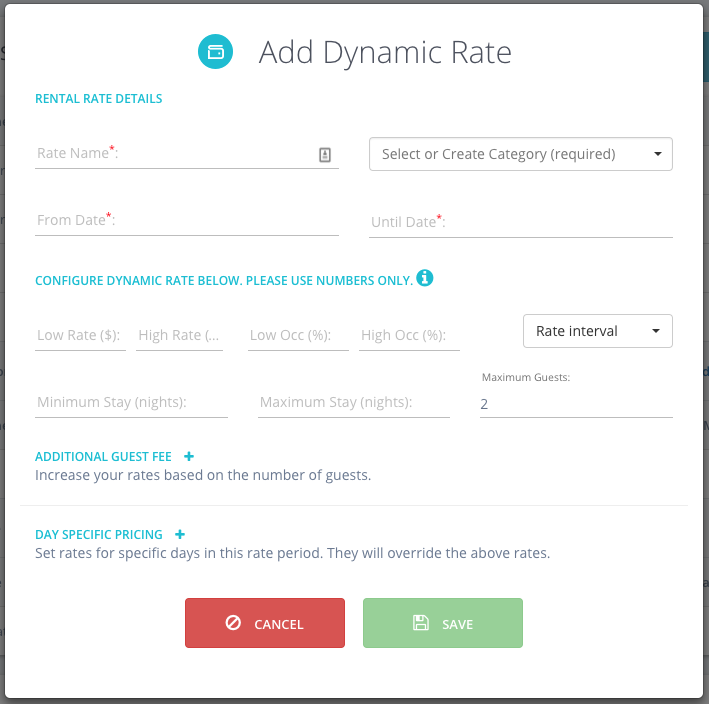The image size is (709, 704).
Task: Expand the Additional Guest Fee section heading
Action: [x=103, y=457]
